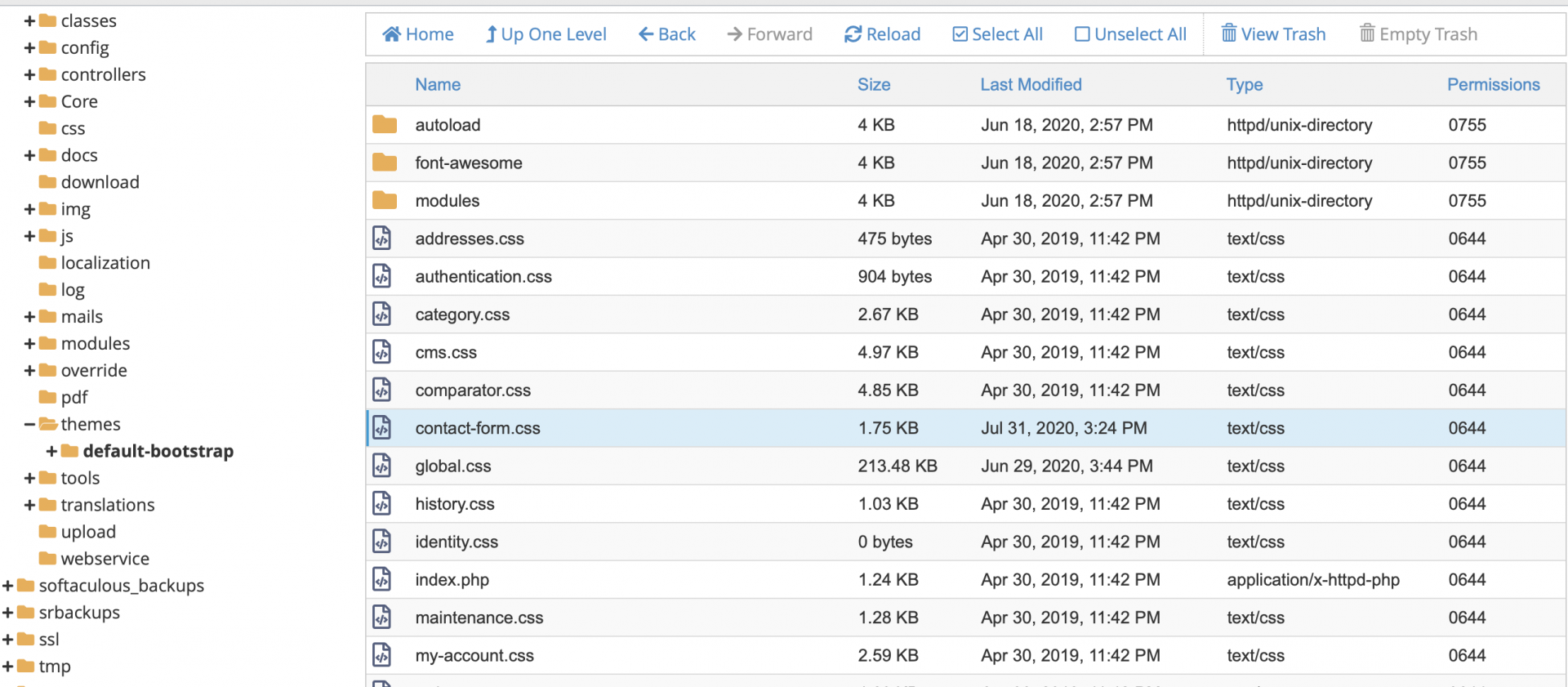The height and width of the screenshot is (687, 1568).
Task: Expand the classes folder in tree
Action: tap(29, 20)
